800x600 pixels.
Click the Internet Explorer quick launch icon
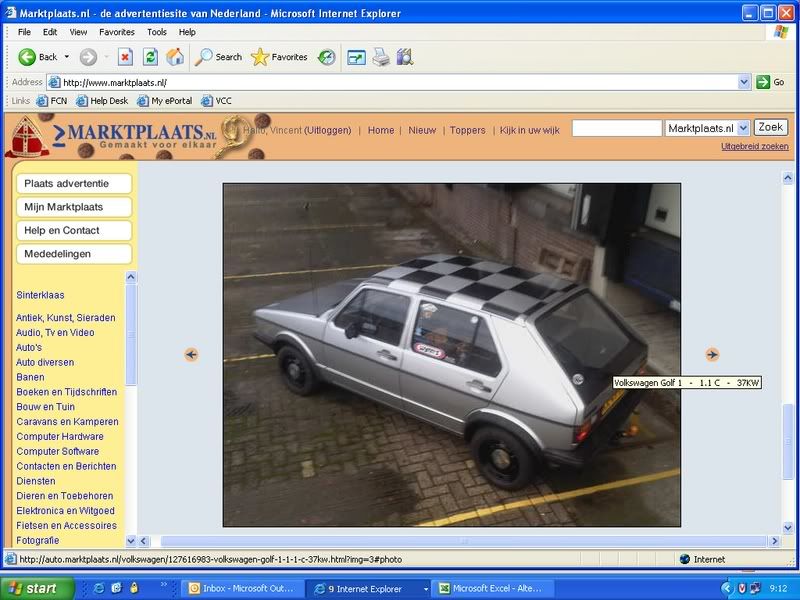[99, 588]
